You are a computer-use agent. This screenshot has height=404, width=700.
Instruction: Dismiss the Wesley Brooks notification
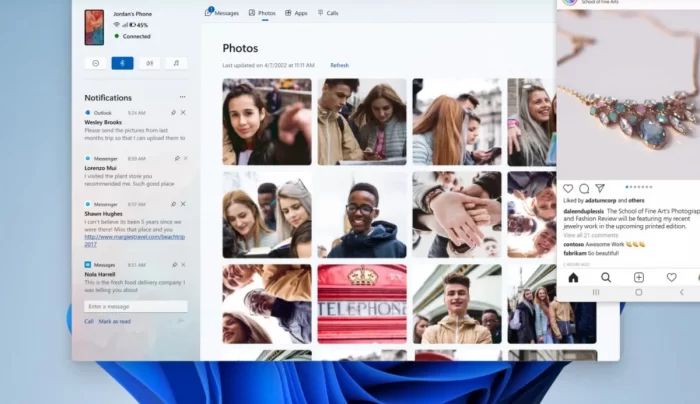(x=183, y=112)
